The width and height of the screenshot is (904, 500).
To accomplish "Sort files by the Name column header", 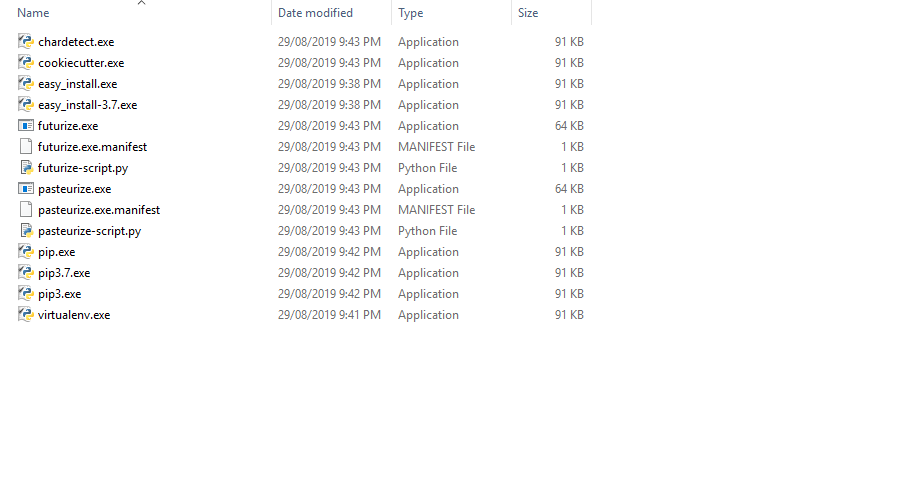I will [x=33, y=13].
